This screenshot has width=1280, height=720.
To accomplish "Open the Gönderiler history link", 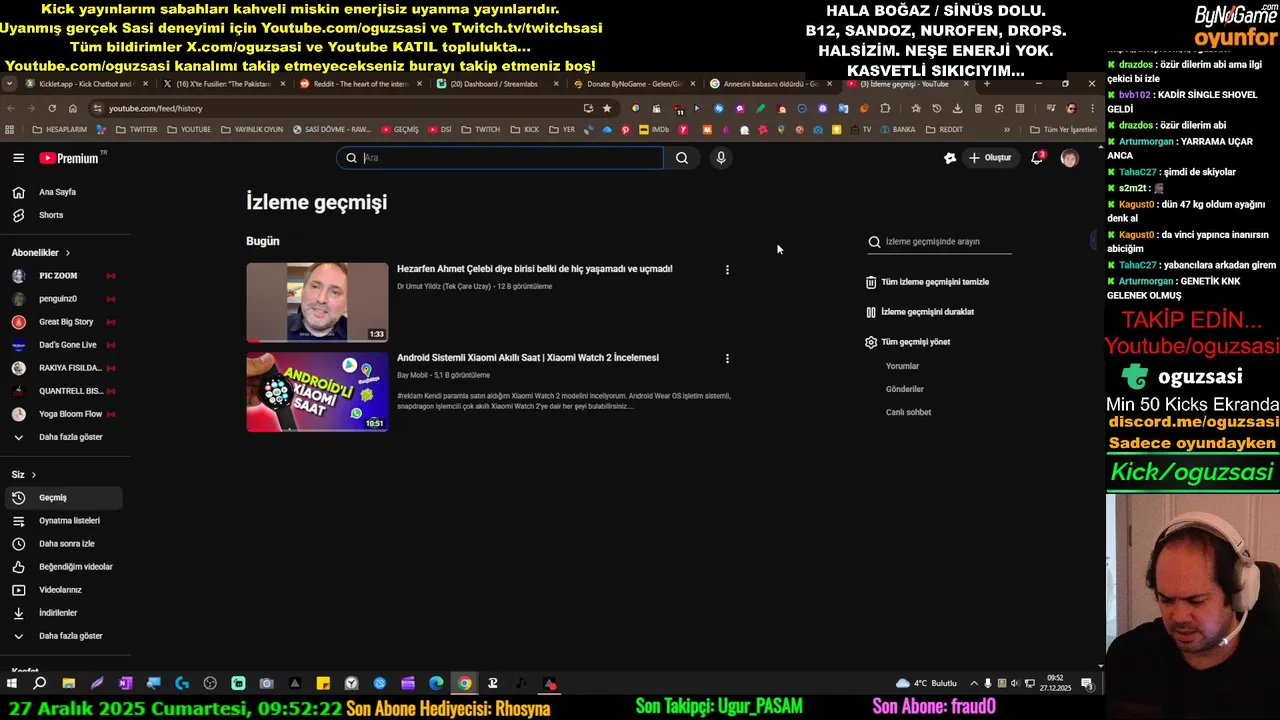I will coord(904,389).
